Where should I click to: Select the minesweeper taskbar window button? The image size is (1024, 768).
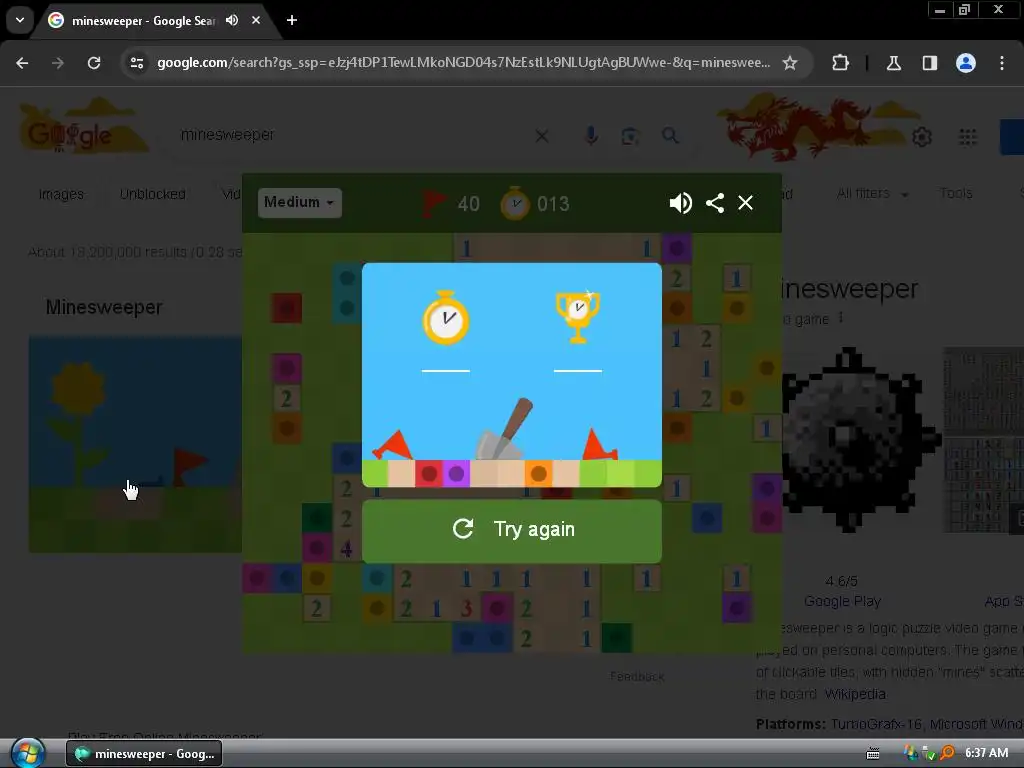[144, 754]
